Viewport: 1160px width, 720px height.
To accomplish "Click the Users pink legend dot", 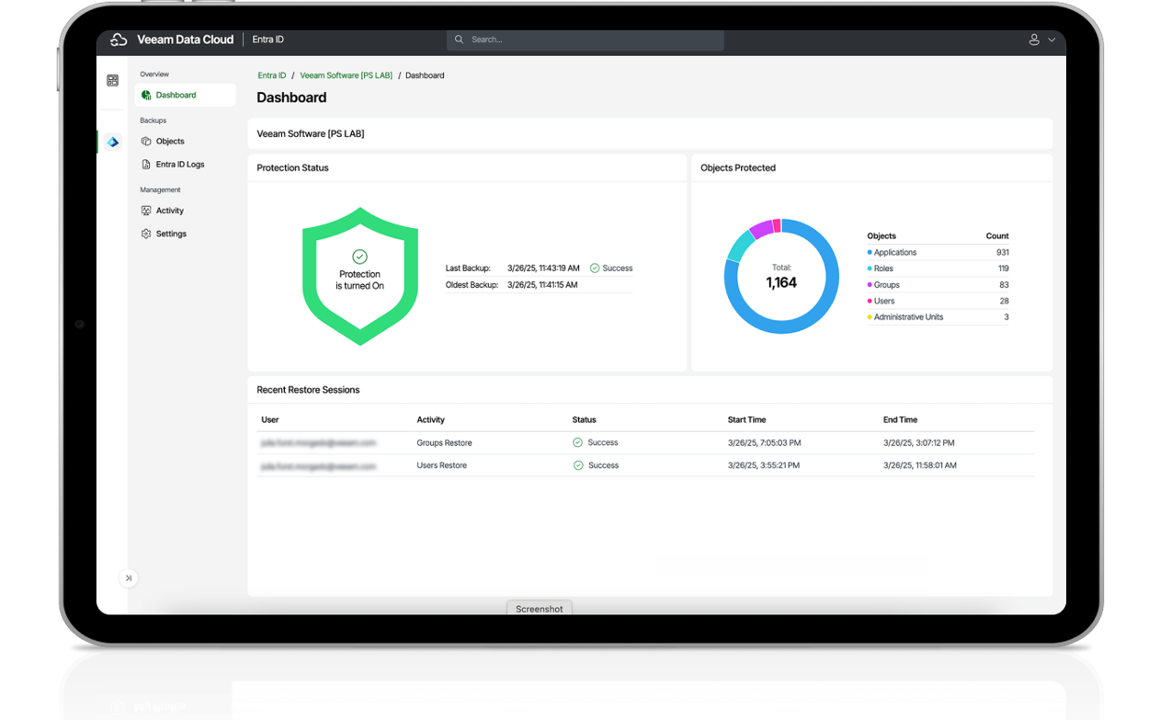I will pyautogui.click(x=869, y=301).
